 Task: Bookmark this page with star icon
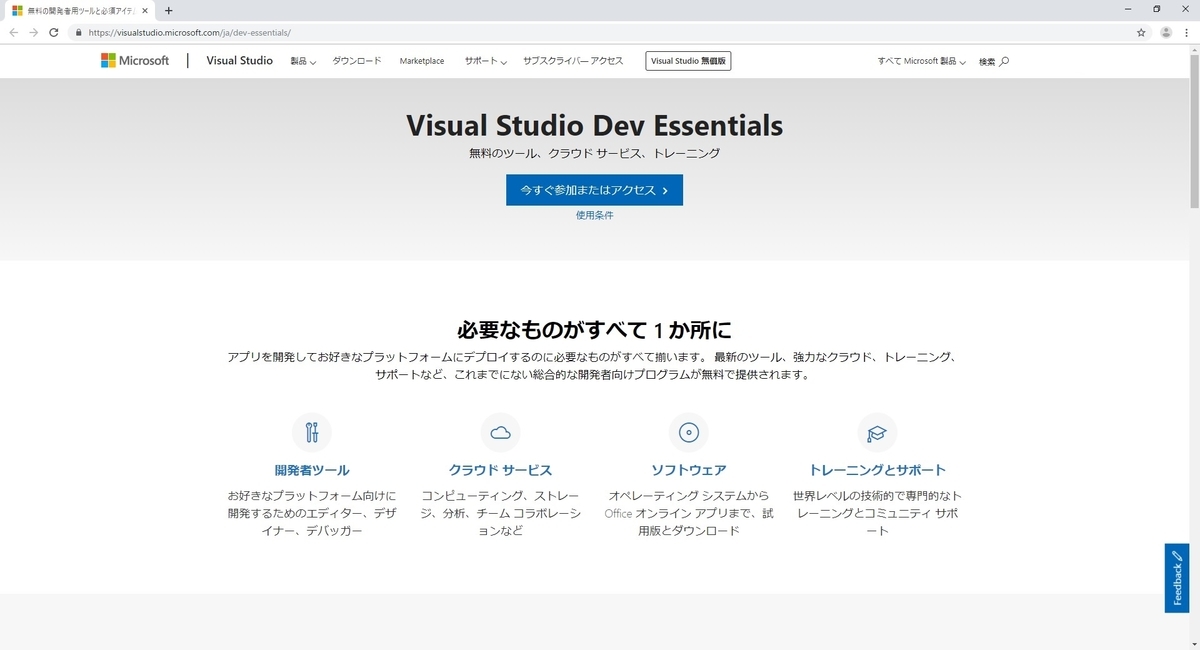(x=1141, y=32)
